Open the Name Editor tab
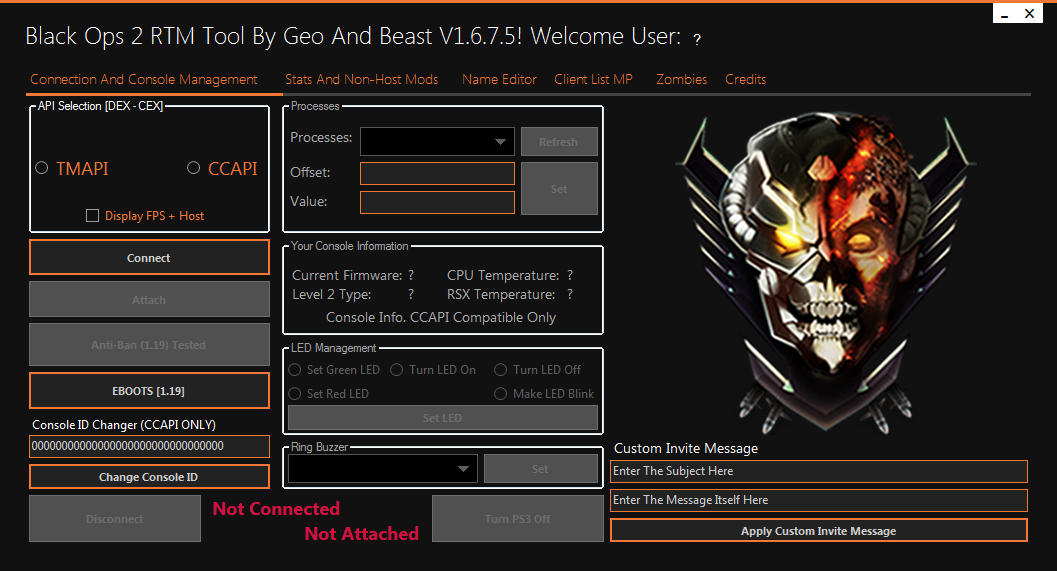Screen dimensions: 1057x571 pos(500,80)
